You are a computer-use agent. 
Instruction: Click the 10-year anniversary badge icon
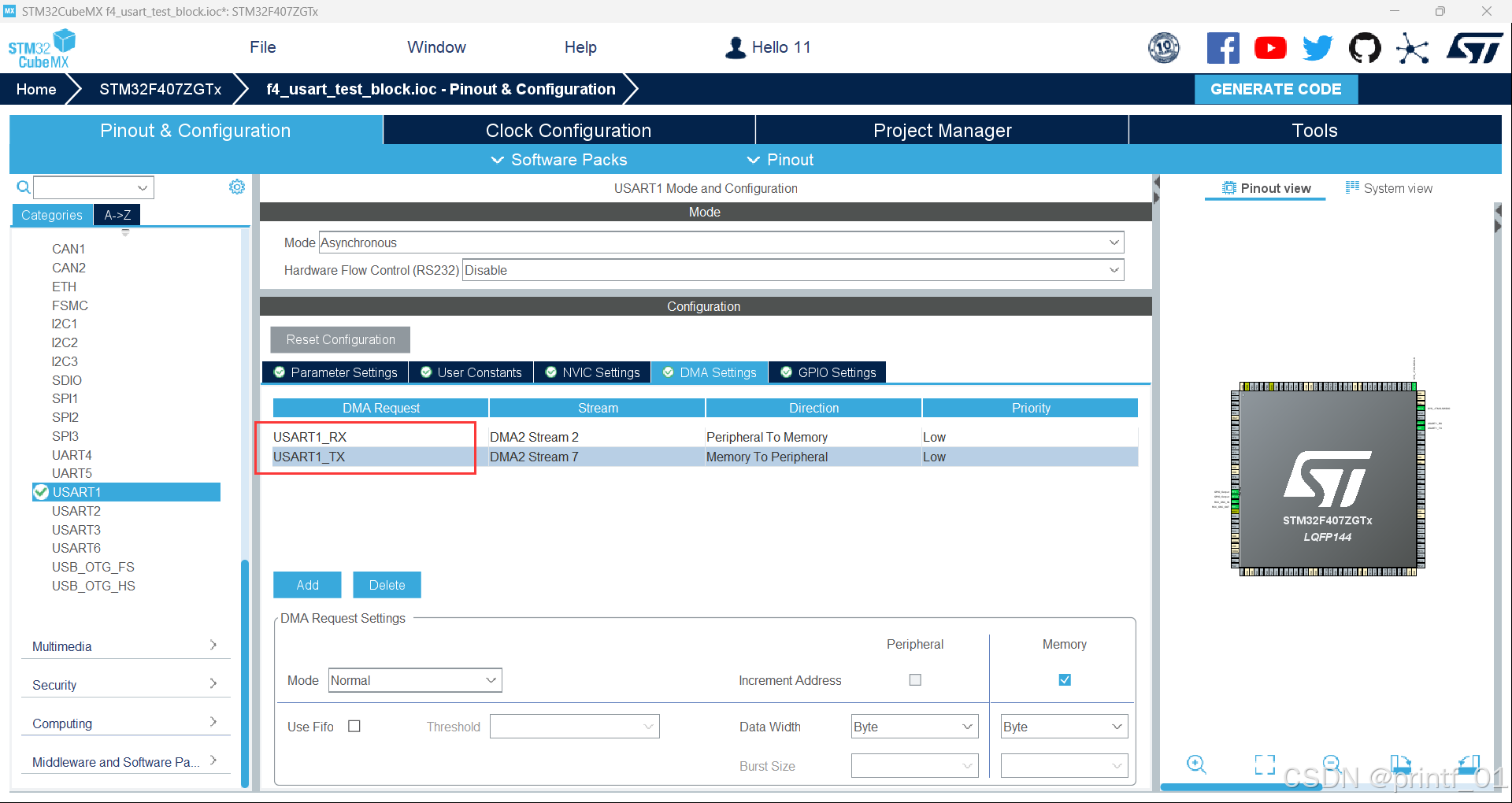pos(1164,48)
